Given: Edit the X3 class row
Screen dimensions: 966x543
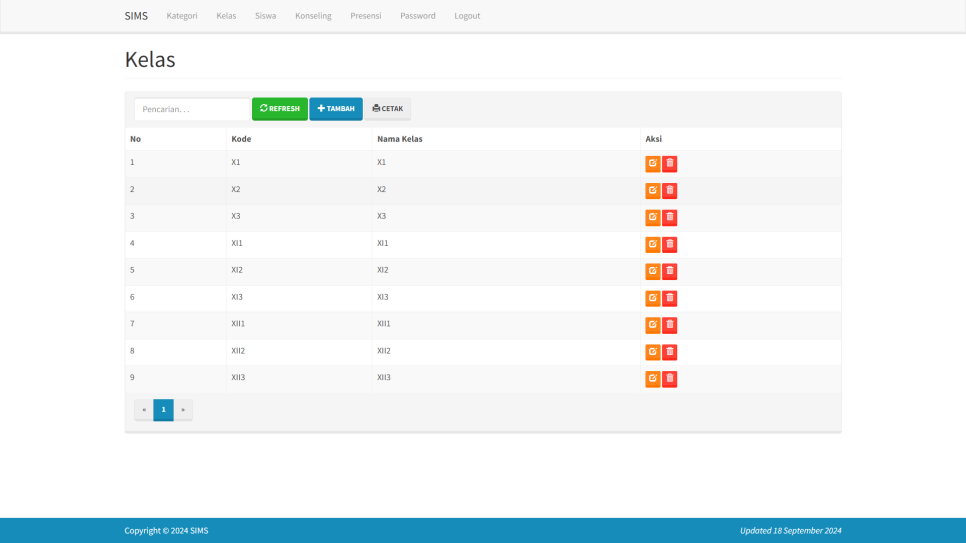Looking at the screenshot, I should 652,218.
